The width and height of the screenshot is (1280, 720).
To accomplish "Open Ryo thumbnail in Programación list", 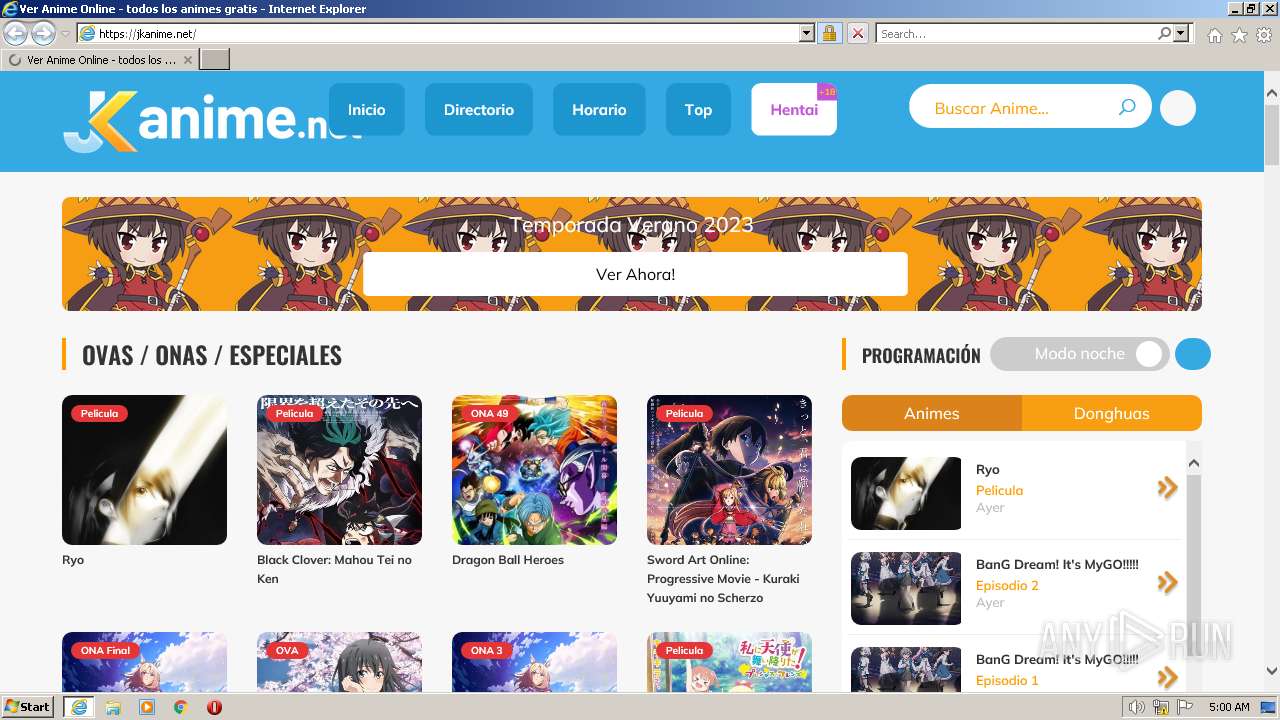I will (906, 493).
